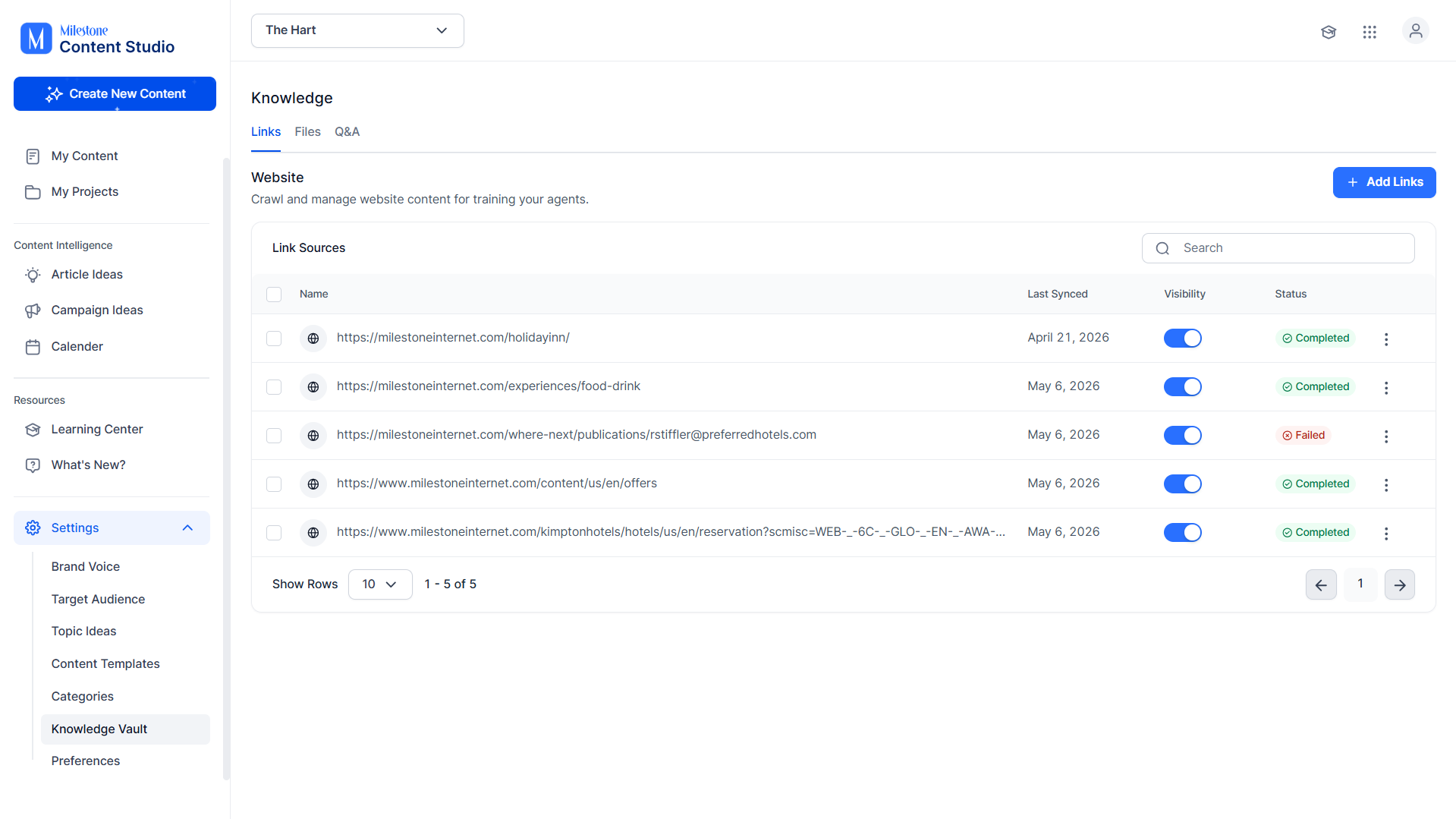Open the content/us/en/offers URL link
This screenshot has height=819, width=1456.
click(x=497, y=484)
